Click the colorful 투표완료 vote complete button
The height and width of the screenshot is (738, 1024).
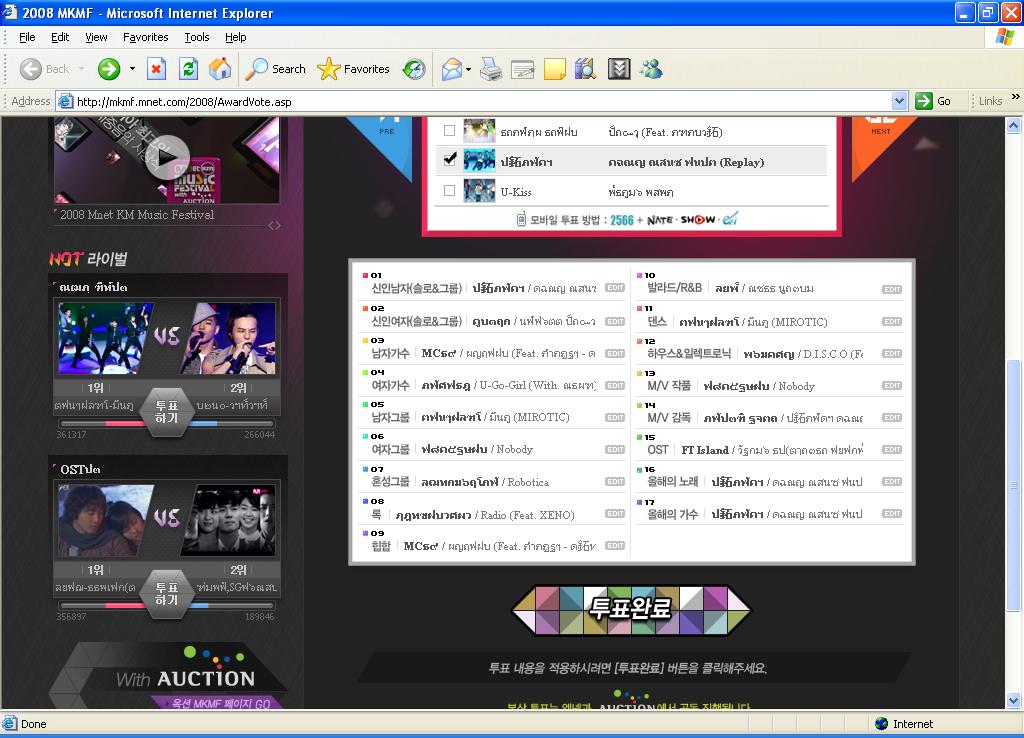point(632,609)
